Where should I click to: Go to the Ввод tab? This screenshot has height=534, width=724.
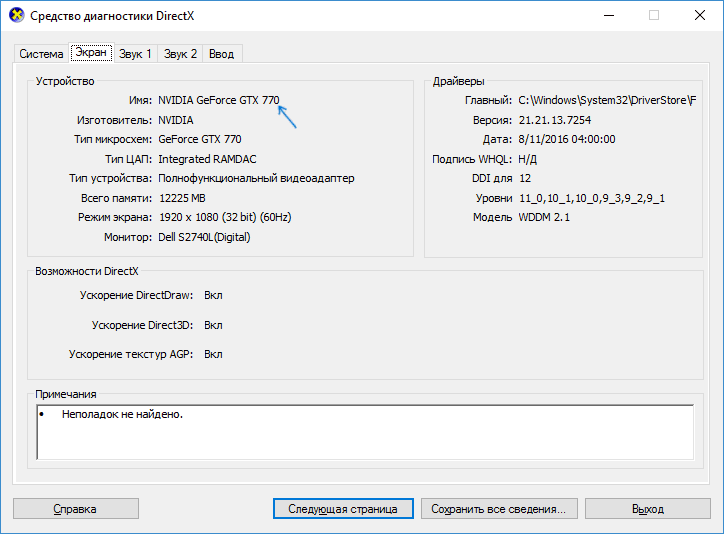[222, 54]
